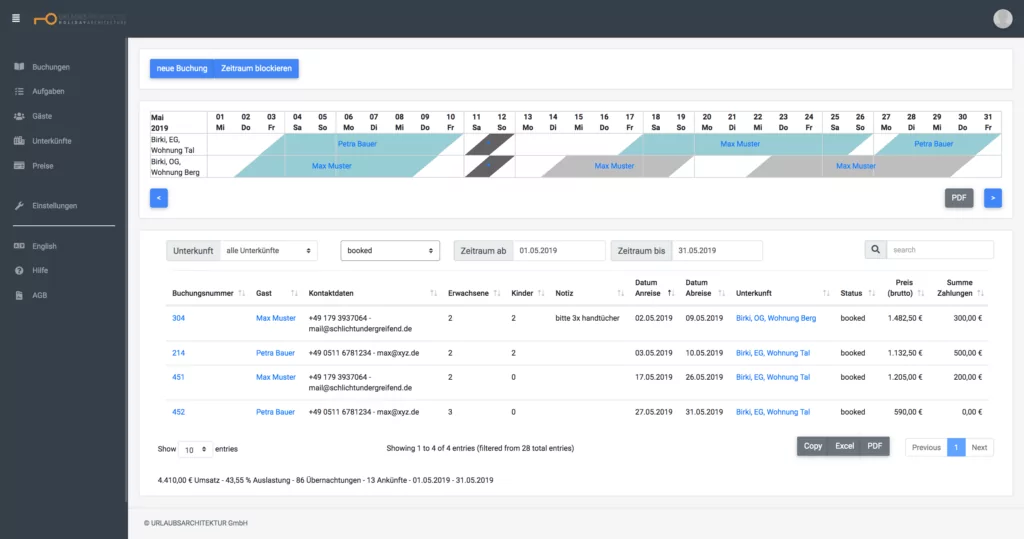Open the alle Unterkünfte dropdown
The image size is (1024, 539).
[268, 250]
